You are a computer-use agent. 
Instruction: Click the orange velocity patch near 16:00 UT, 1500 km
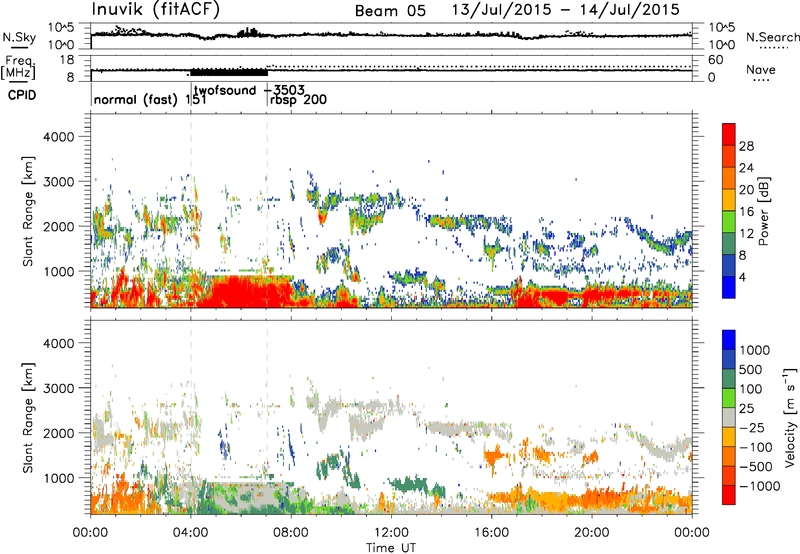493,453
